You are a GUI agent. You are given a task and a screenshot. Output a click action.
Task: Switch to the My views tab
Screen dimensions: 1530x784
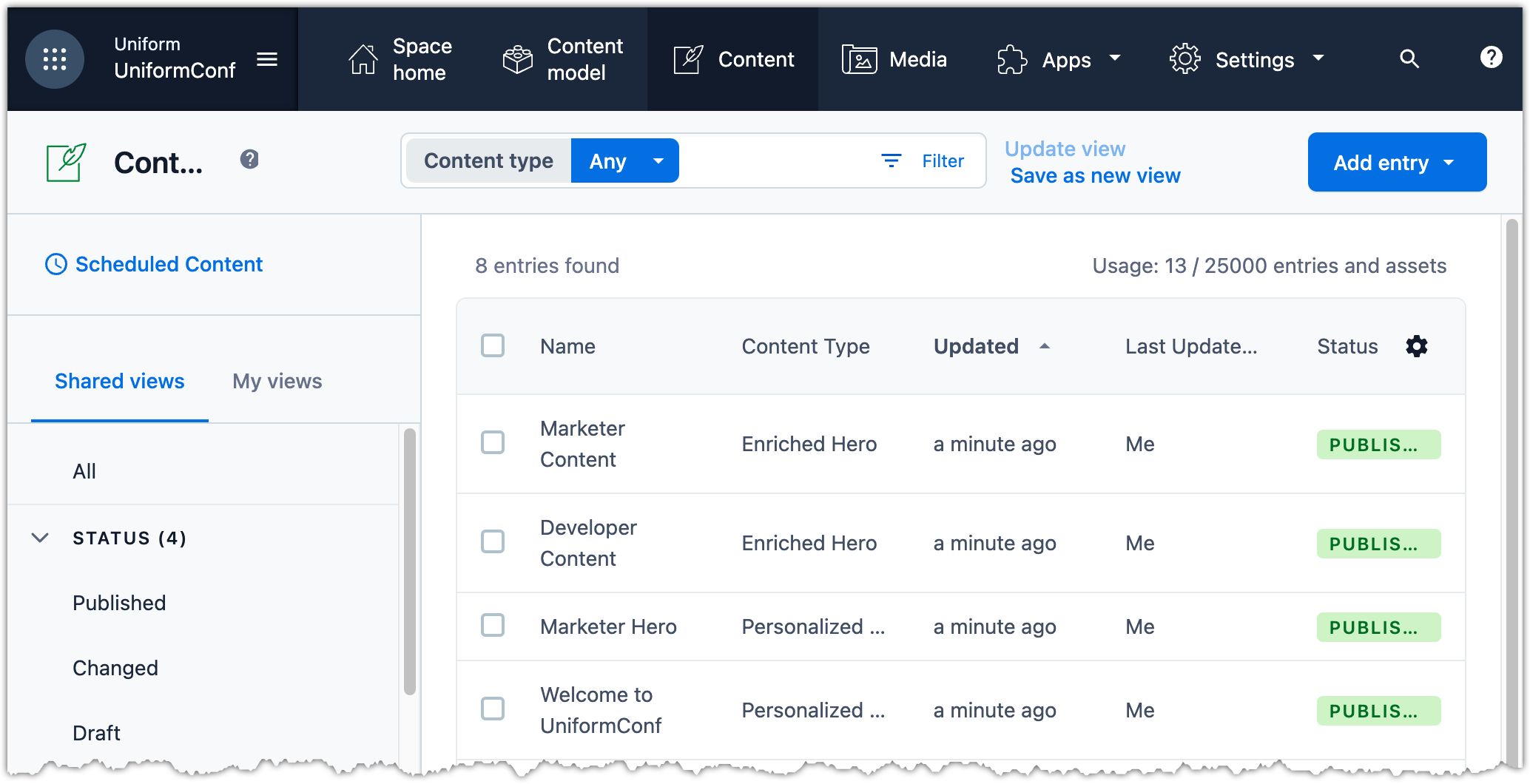point(277,381)
